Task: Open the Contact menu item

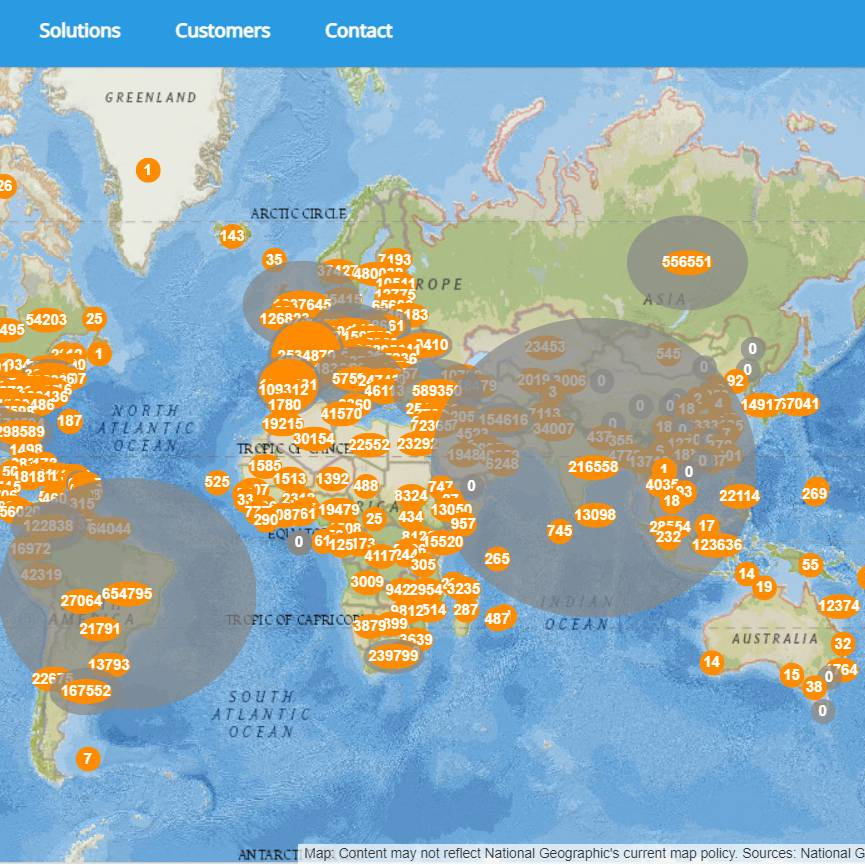Action: tap(359, 31)
